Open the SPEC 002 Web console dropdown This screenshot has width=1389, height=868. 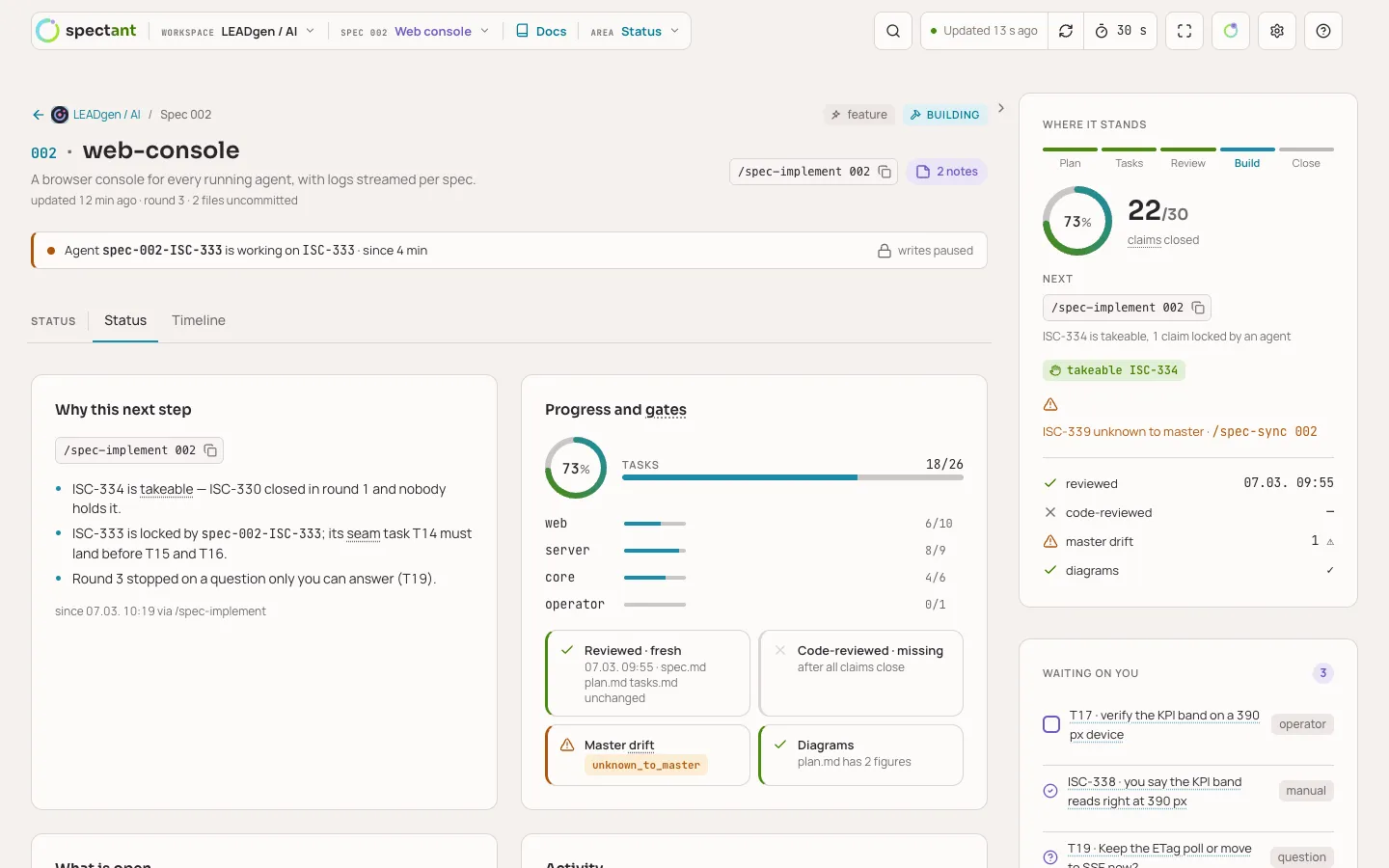click(x=415, y=31)
